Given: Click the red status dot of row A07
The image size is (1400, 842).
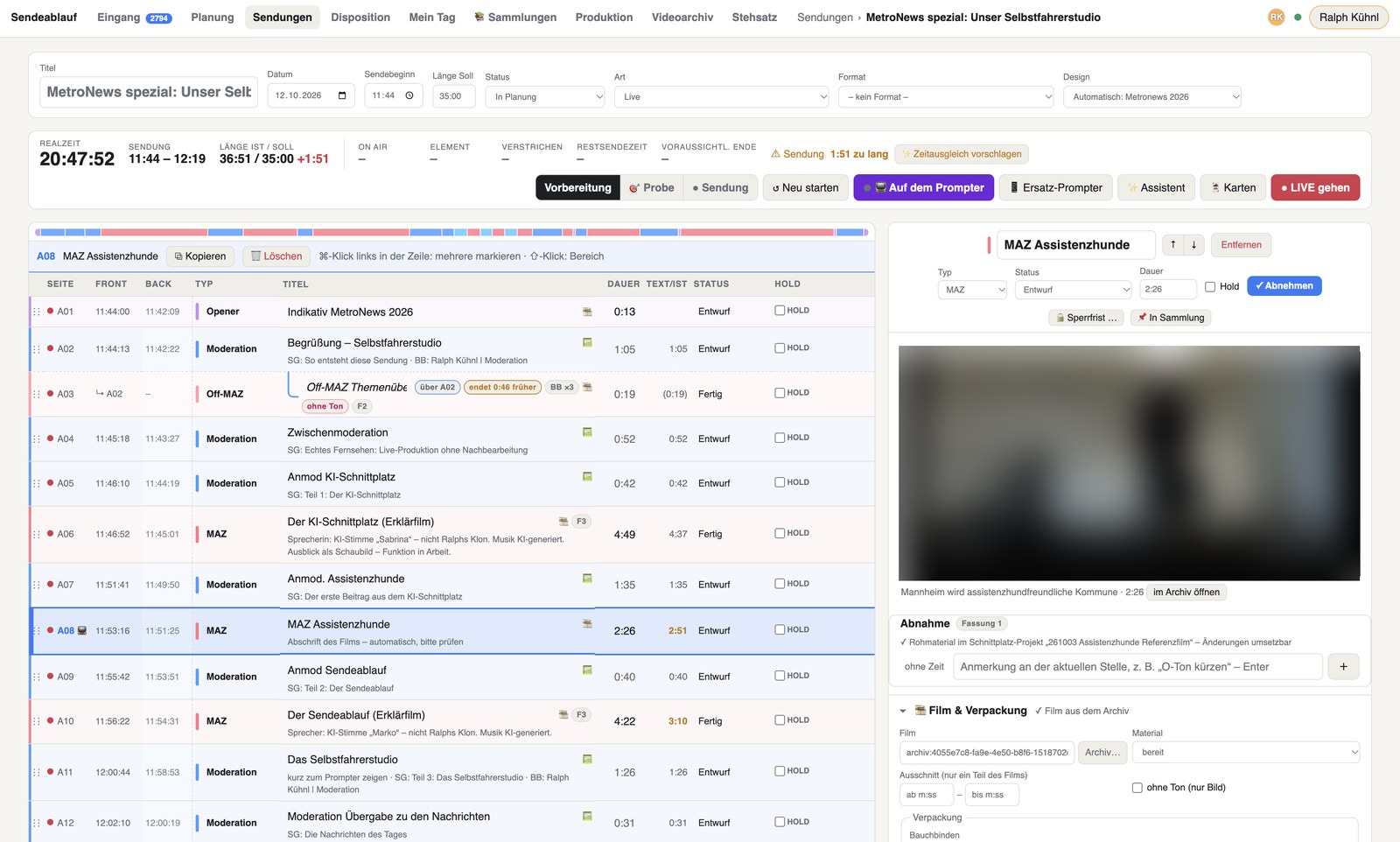Looking at the screenshot, I should click(x=50, y=584).
